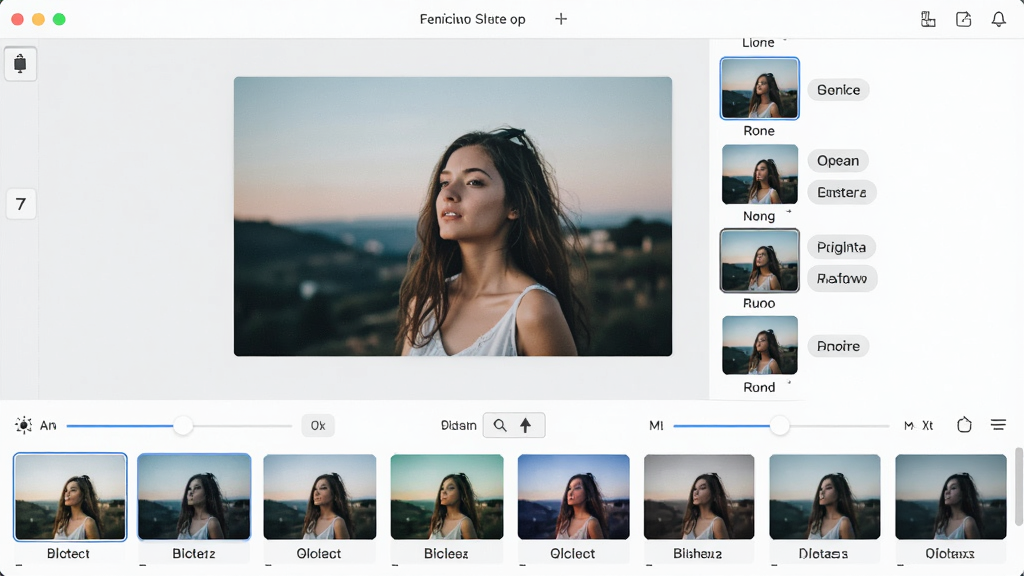Click the MI slider track
Screen dimensions: 1024x576
coord(781,426)
